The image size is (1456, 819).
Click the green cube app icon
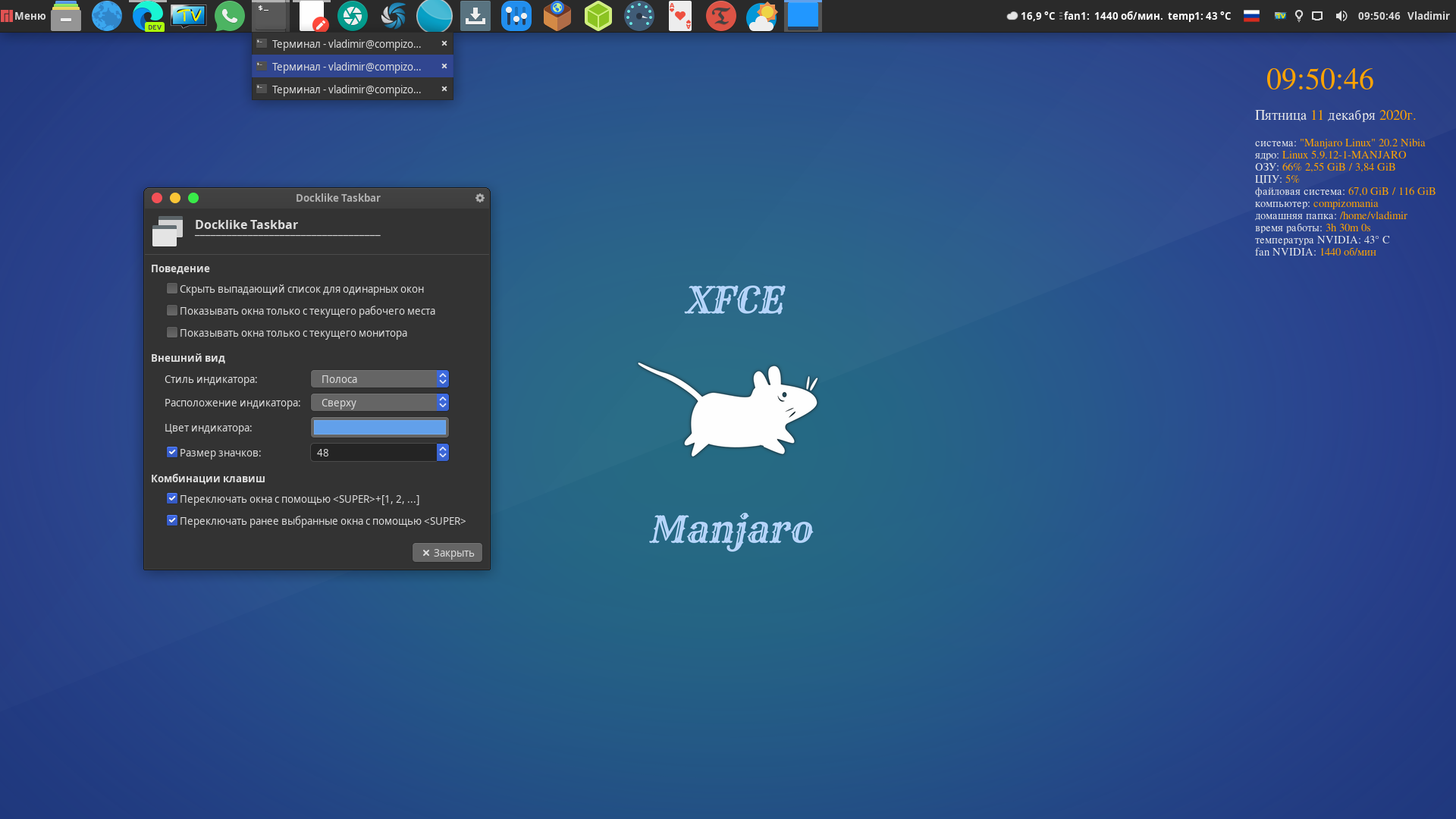598,16
